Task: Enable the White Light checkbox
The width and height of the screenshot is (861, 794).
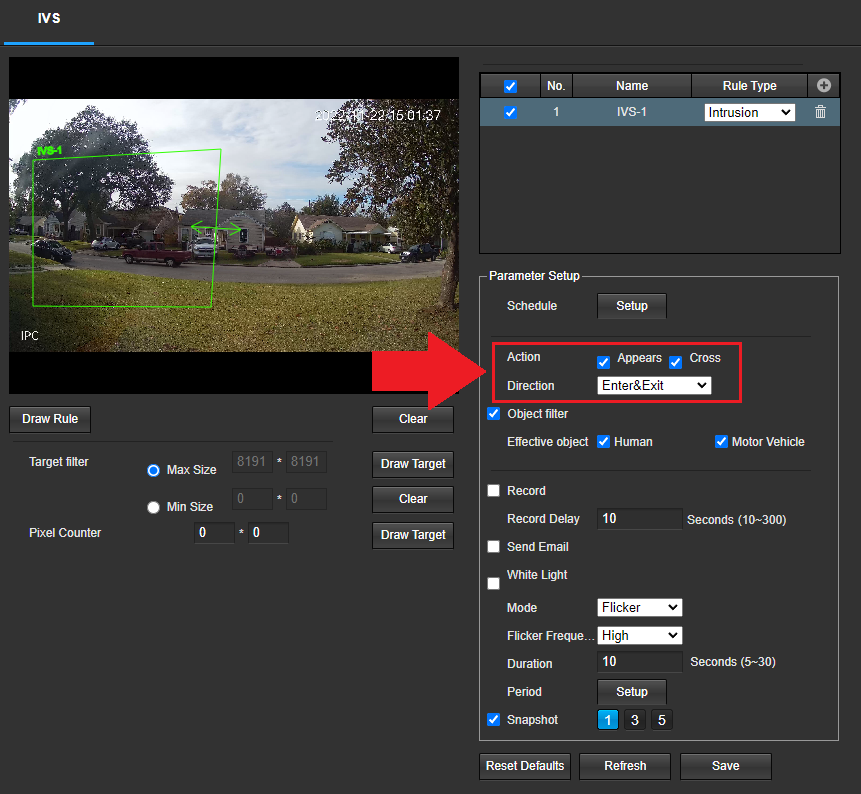Action: pos(494,583)
